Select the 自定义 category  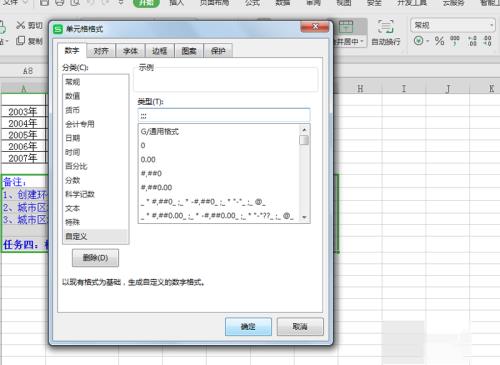(x=95, y=236)
